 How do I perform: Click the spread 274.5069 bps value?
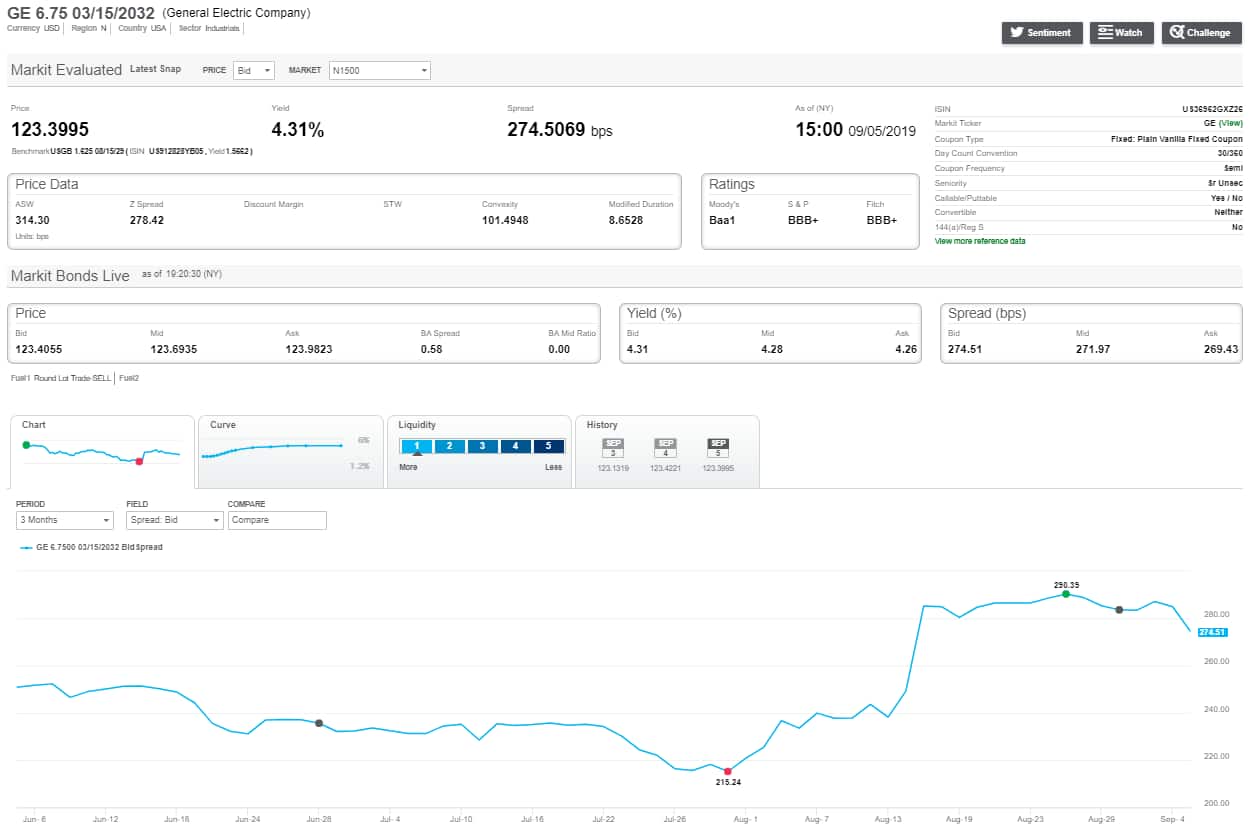(560, 130)
